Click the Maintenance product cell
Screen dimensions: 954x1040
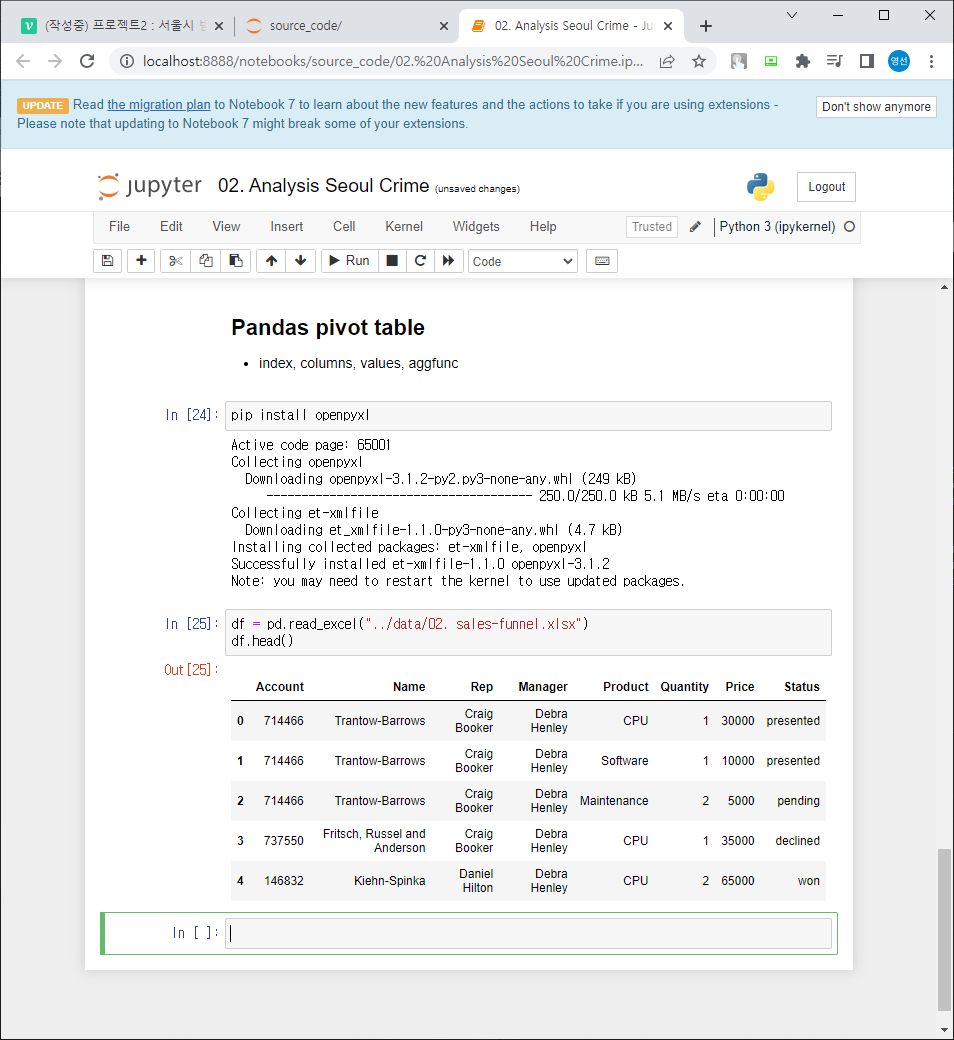click(x=614, y=801)
